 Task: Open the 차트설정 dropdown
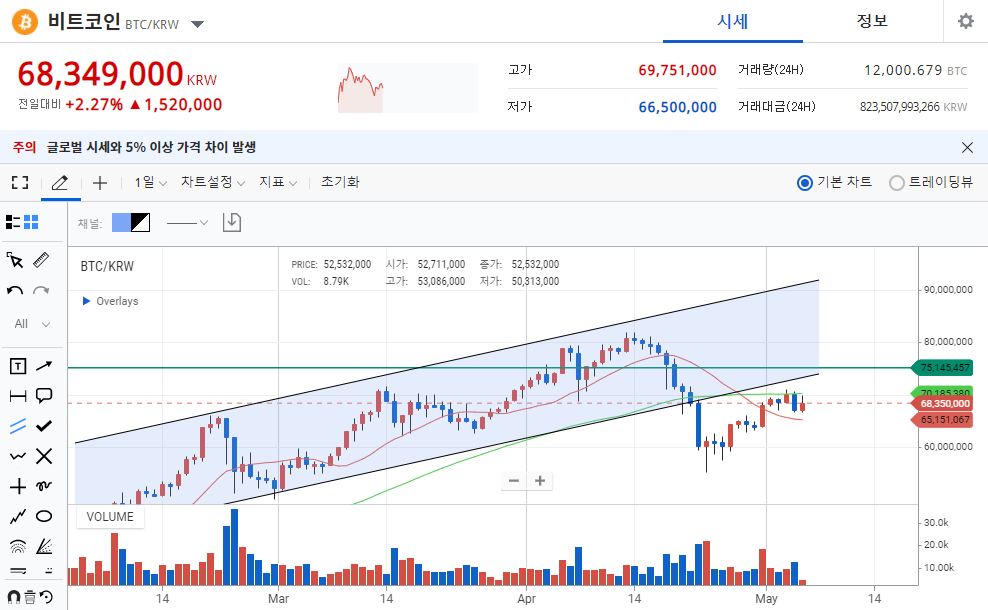point(213,183)
